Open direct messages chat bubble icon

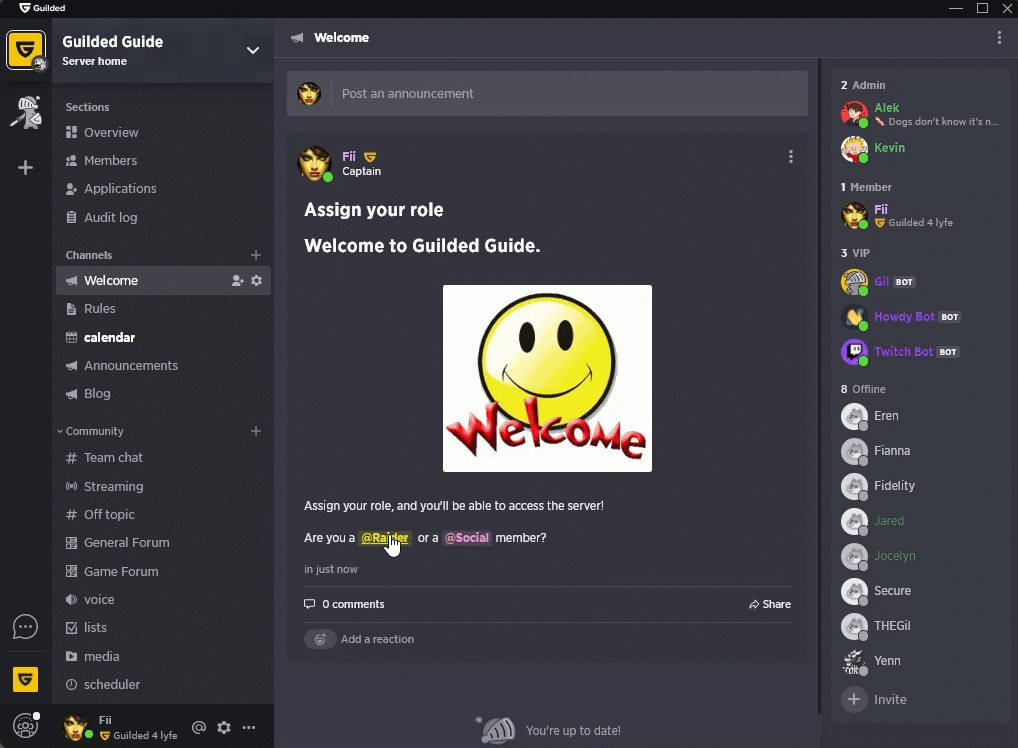[x=25, y=627]
